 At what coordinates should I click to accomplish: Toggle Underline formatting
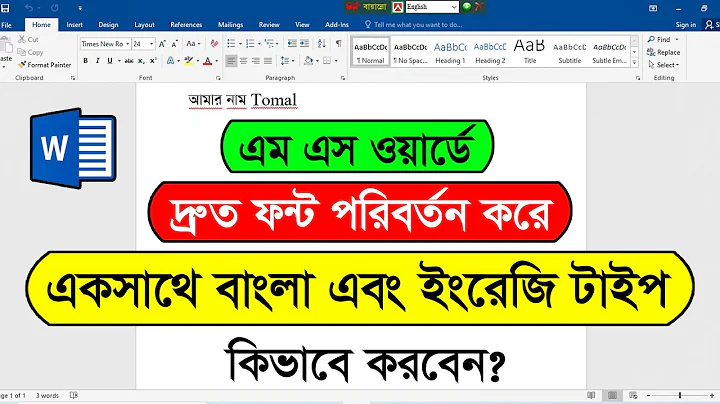[x=110, y=61]
